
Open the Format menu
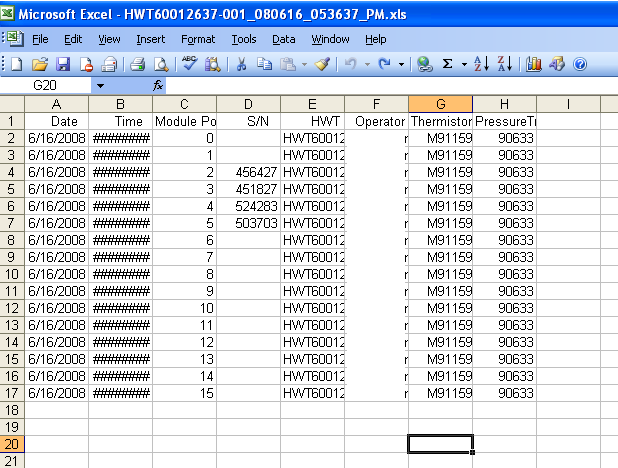coord(198,39)
